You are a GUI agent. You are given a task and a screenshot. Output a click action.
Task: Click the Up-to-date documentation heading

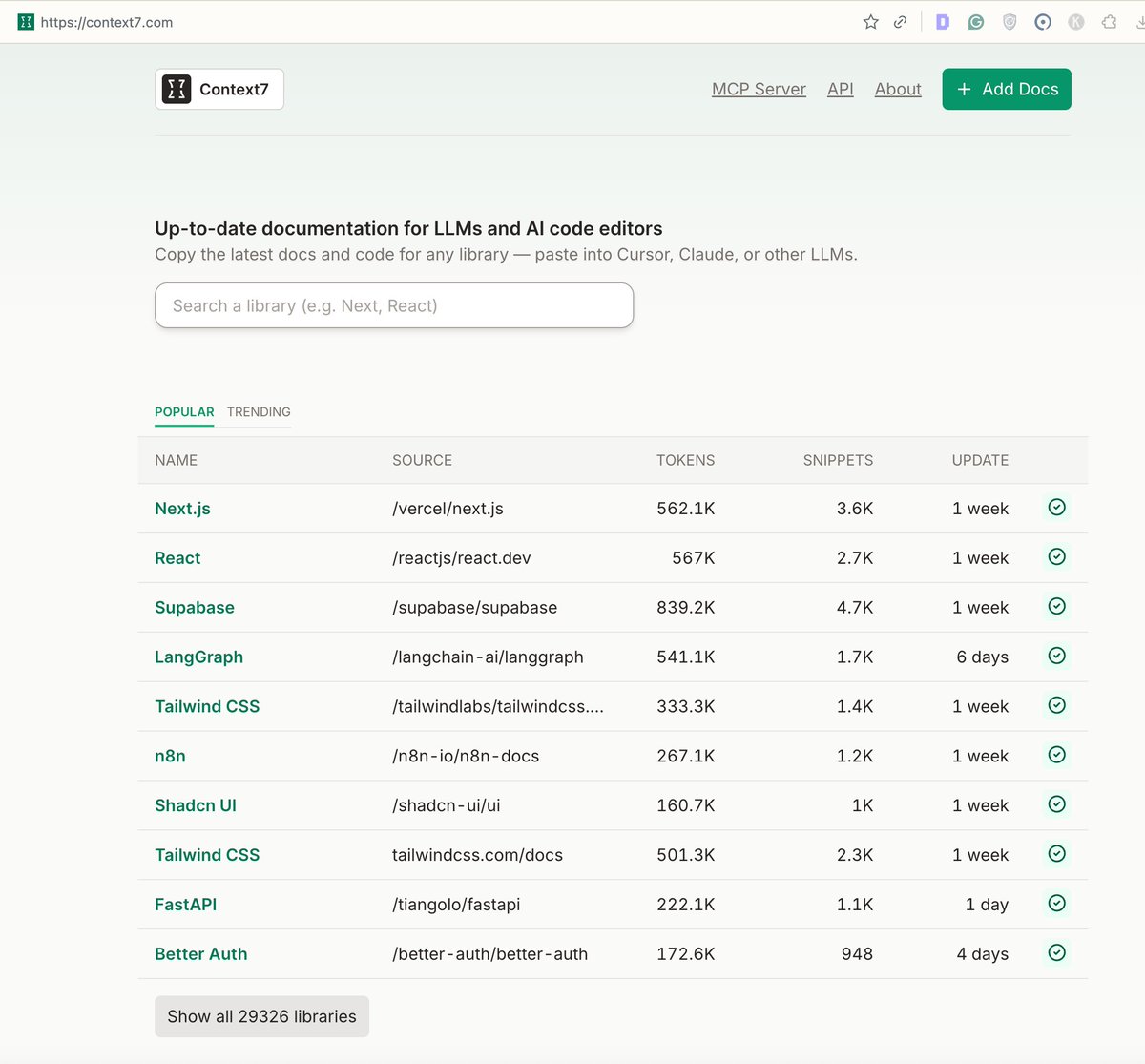tap(408, 228)
